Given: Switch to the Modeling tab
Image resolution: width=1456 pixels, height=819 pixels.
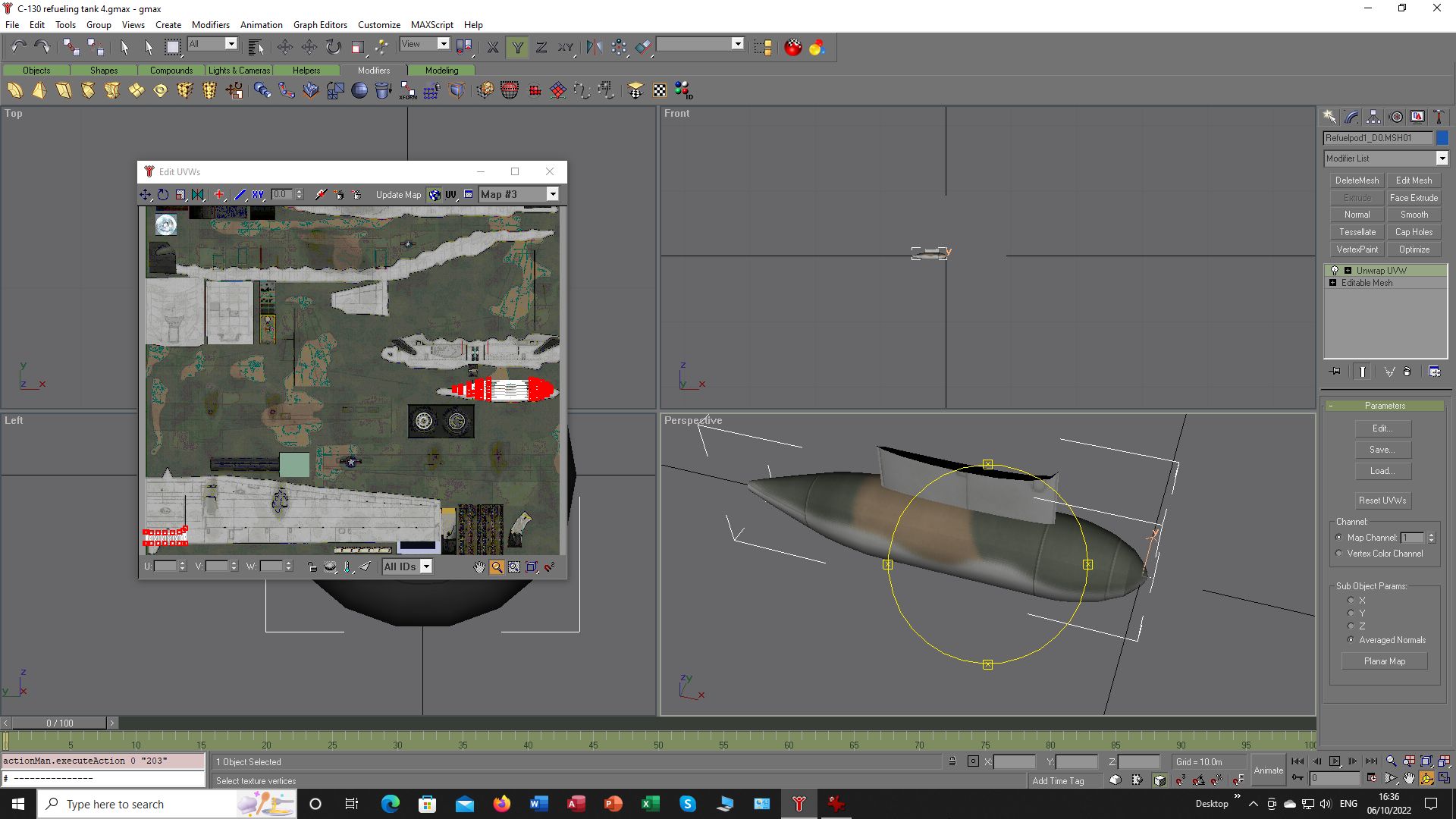Looking at the screenshot, I should tap(441, 70).
